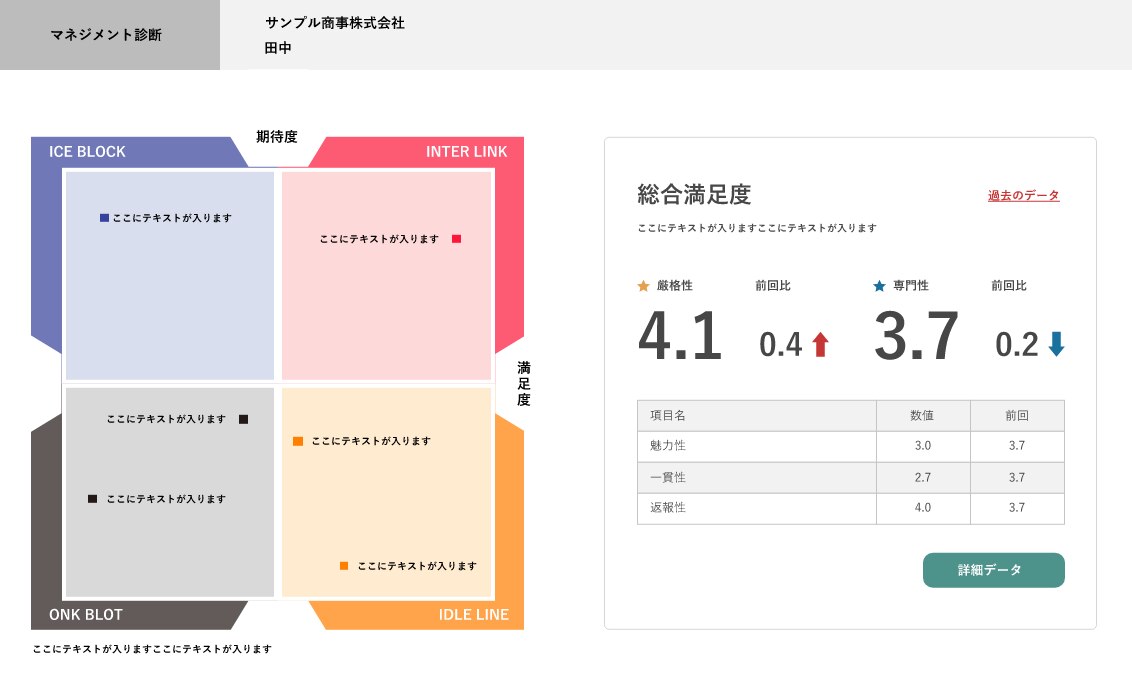Click the ICE BLOCK quadrant label

click(88, 152)
